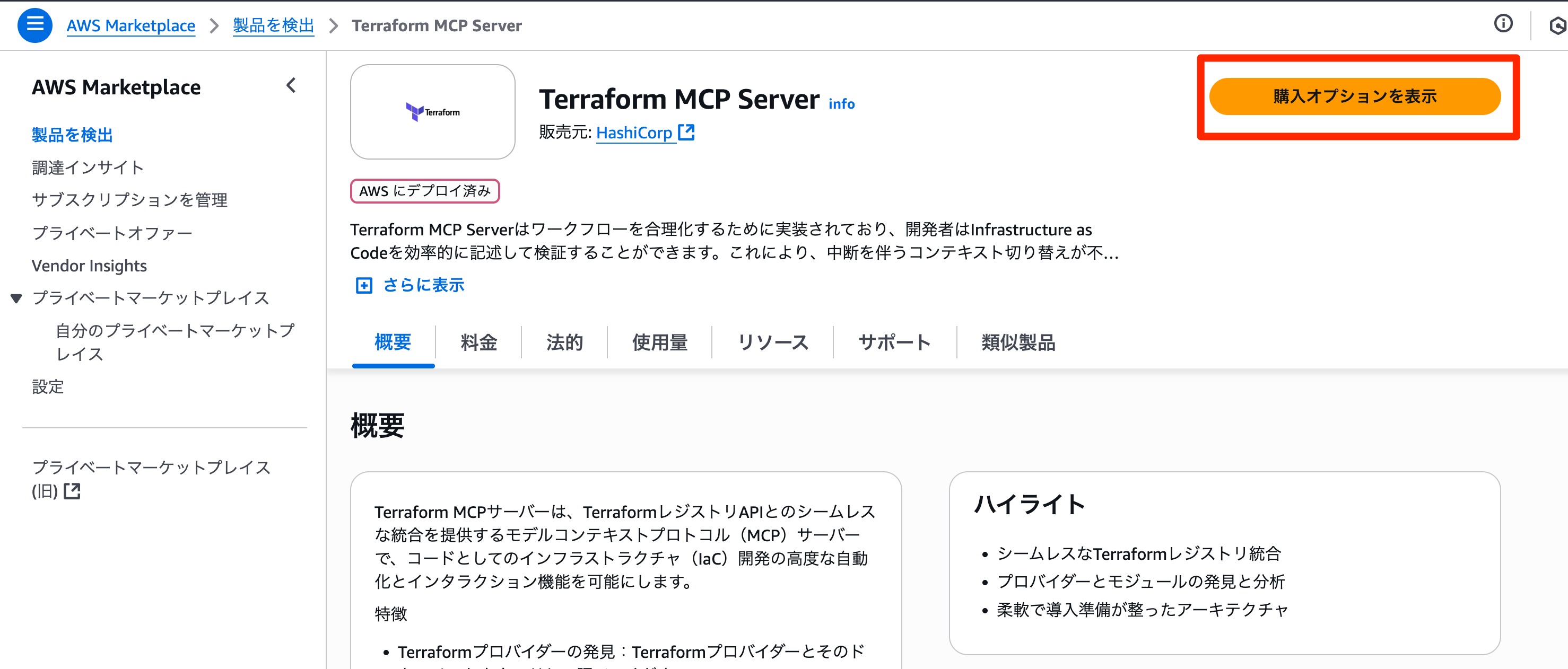Viewport: 1568px width, 669px height.
Task: Select 製品を検出 in sidebar
Action: coord(73,135)
